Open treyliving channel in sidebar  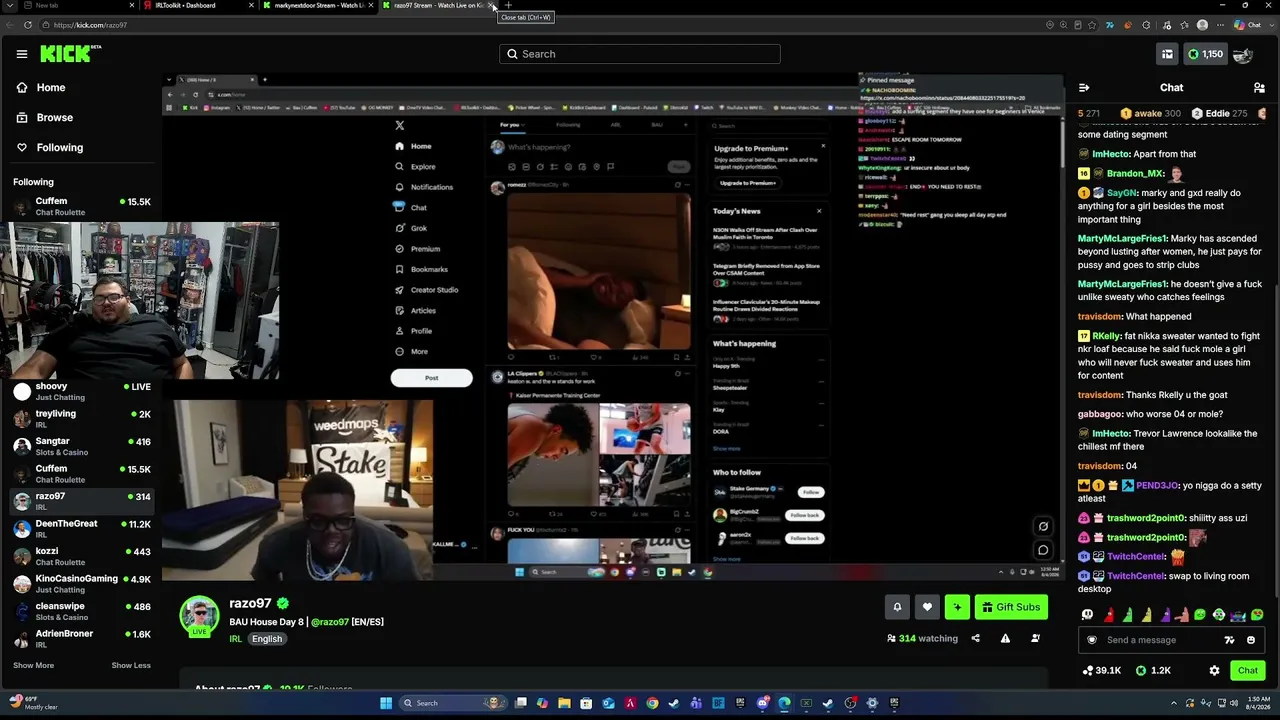point(82,419)
